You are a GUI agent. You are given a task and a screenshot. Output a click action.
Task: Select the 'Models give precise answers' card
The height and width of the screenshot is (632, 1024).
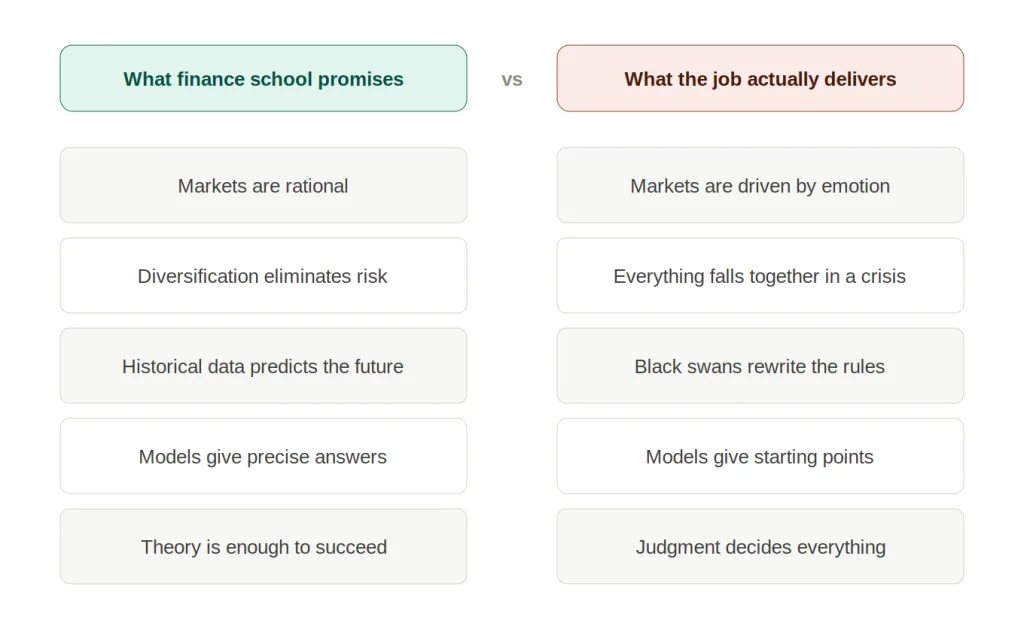[x=263, y=456]
